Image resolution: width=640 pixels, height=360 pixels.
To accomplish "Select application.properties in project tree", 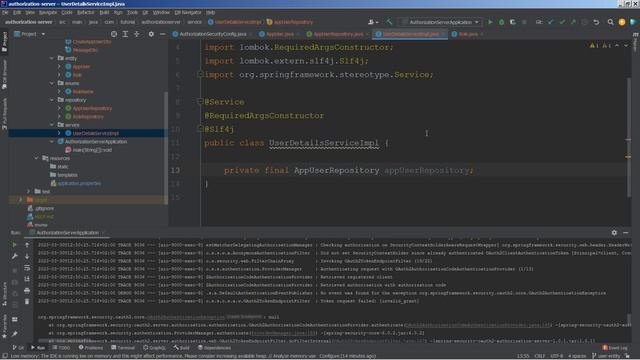I will click(x=79, y=183).
